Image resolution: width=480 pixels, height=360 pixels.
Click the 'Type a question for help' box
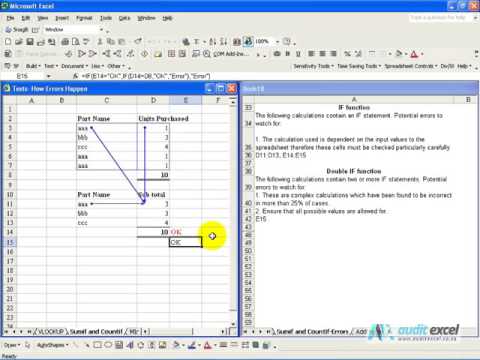pos(440,18)
